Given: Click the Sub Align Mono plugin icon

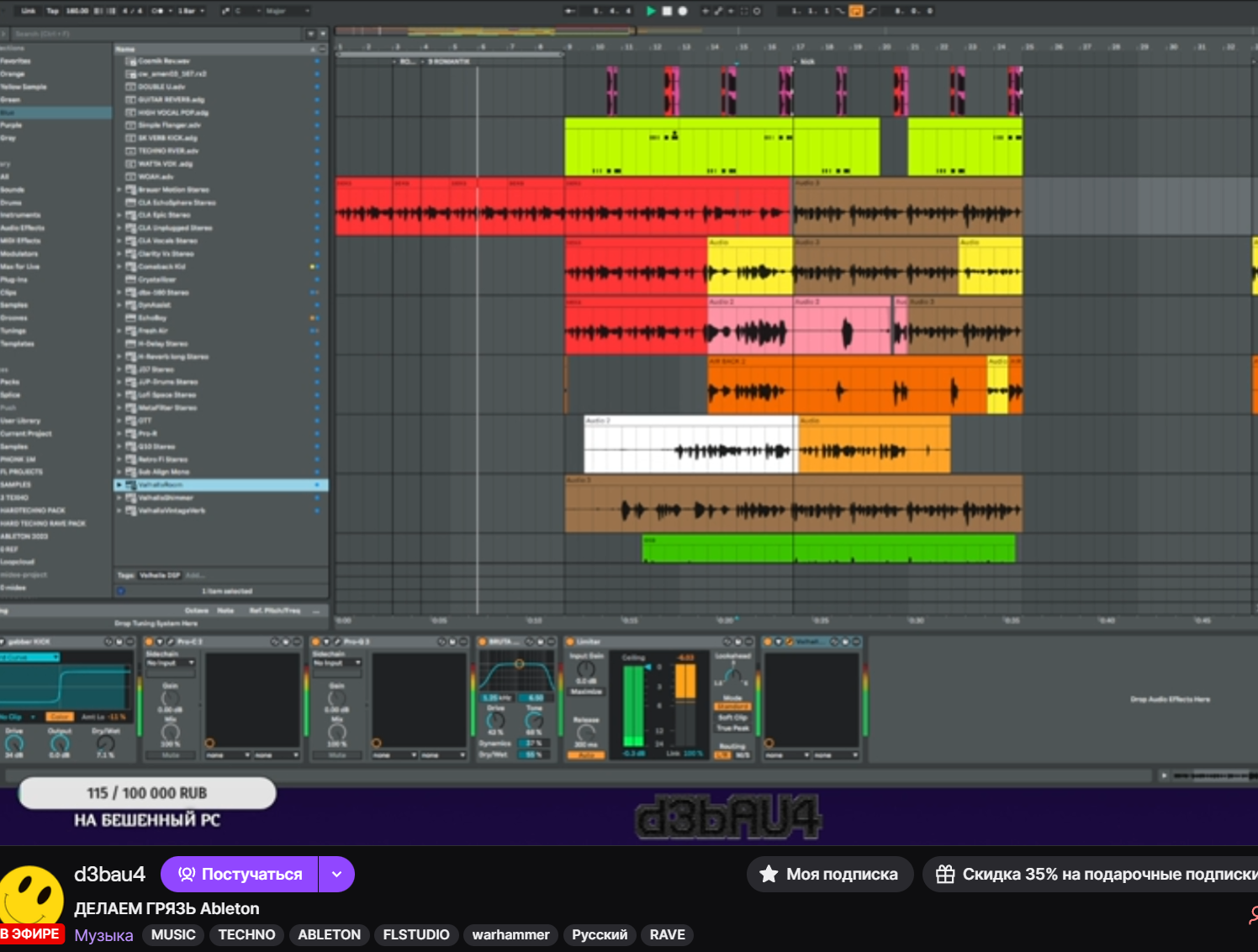Looking at the screenshot, I should 131,472.
